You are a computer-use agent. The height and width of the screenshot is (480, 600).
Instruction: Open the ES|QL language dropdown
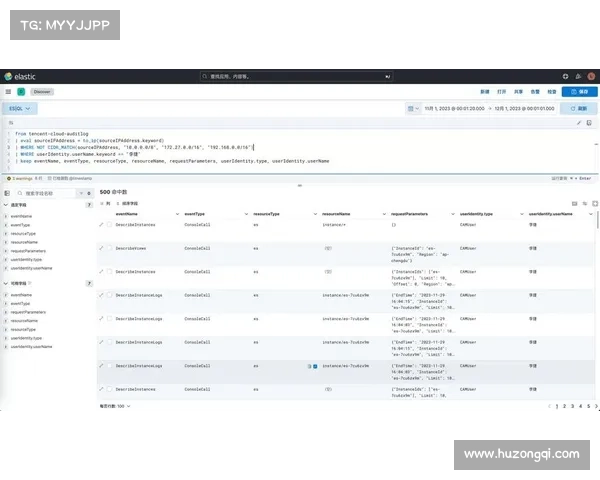[x=20, y=108]
